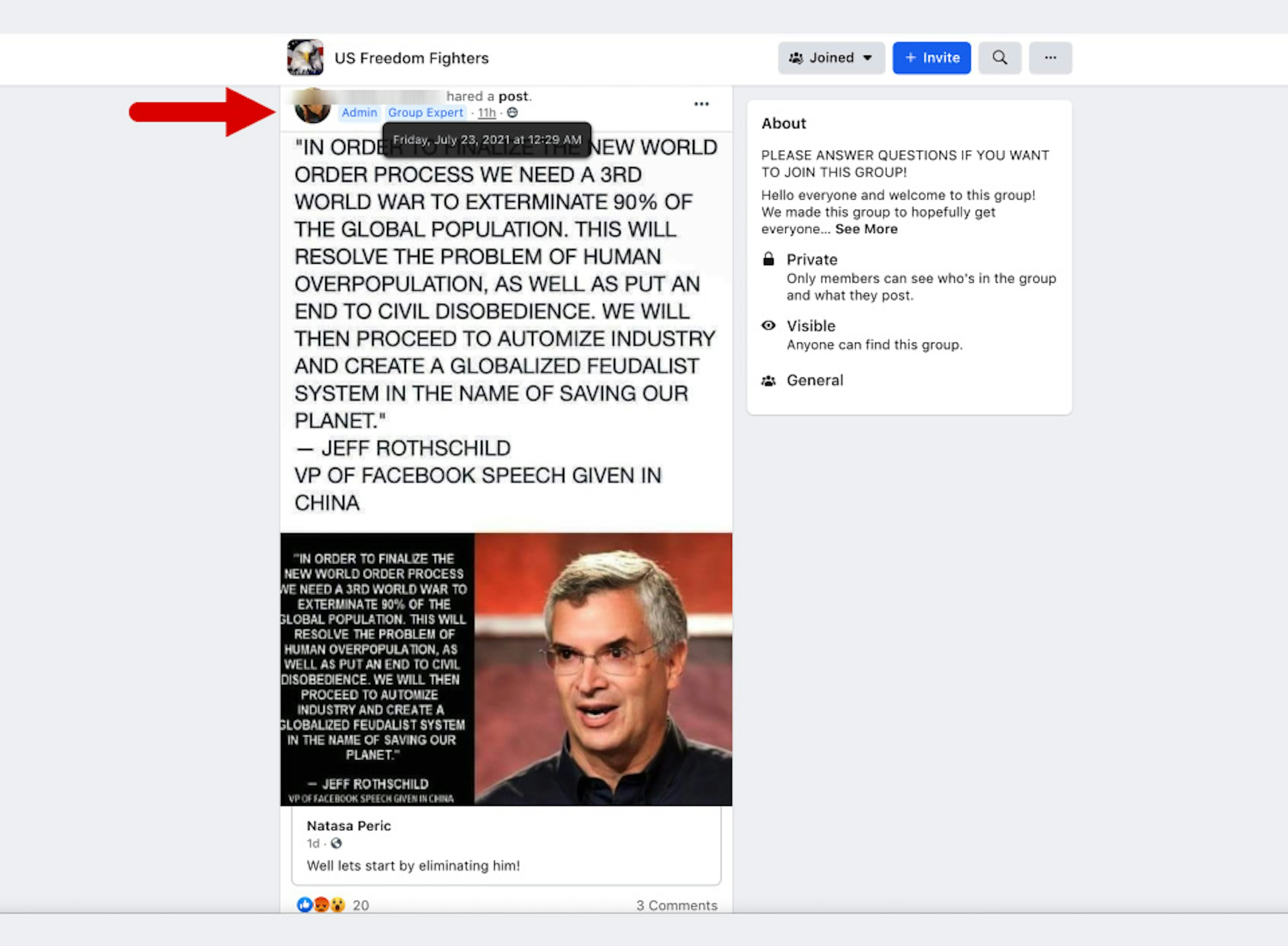The width and height of the screenshot is (1288, 946).
Task: Open the 3 Comments link
Action: click(x=677, y=905)
